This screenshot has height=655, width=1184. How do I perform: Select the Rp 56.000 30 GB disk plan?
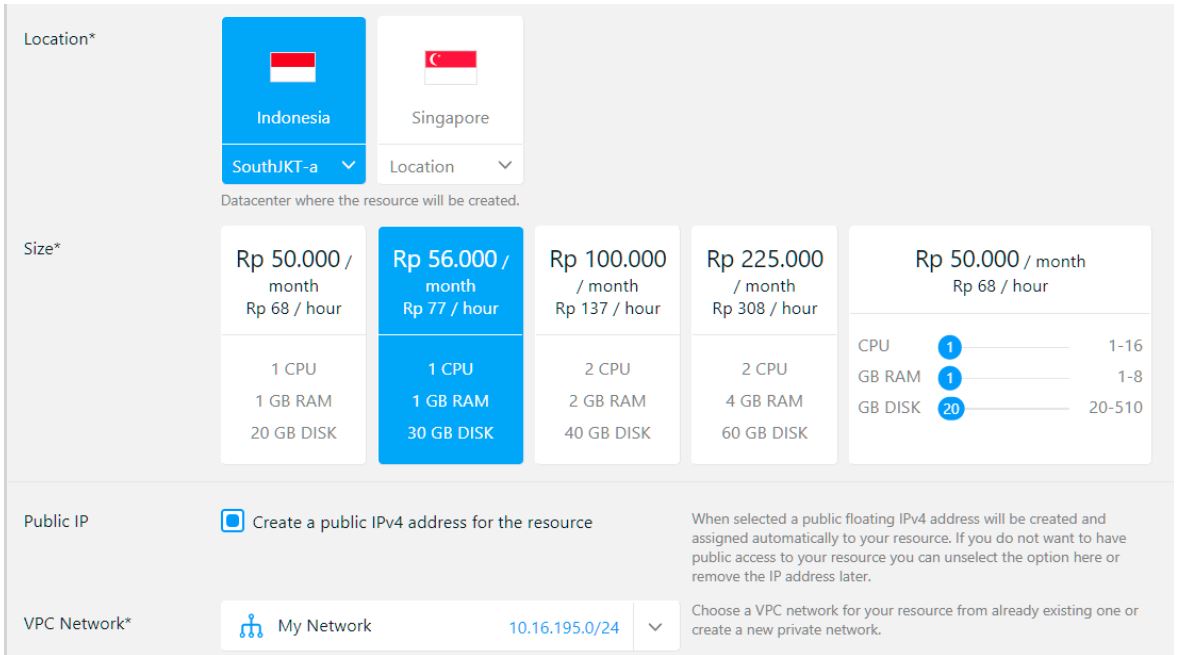click(450, 345)
